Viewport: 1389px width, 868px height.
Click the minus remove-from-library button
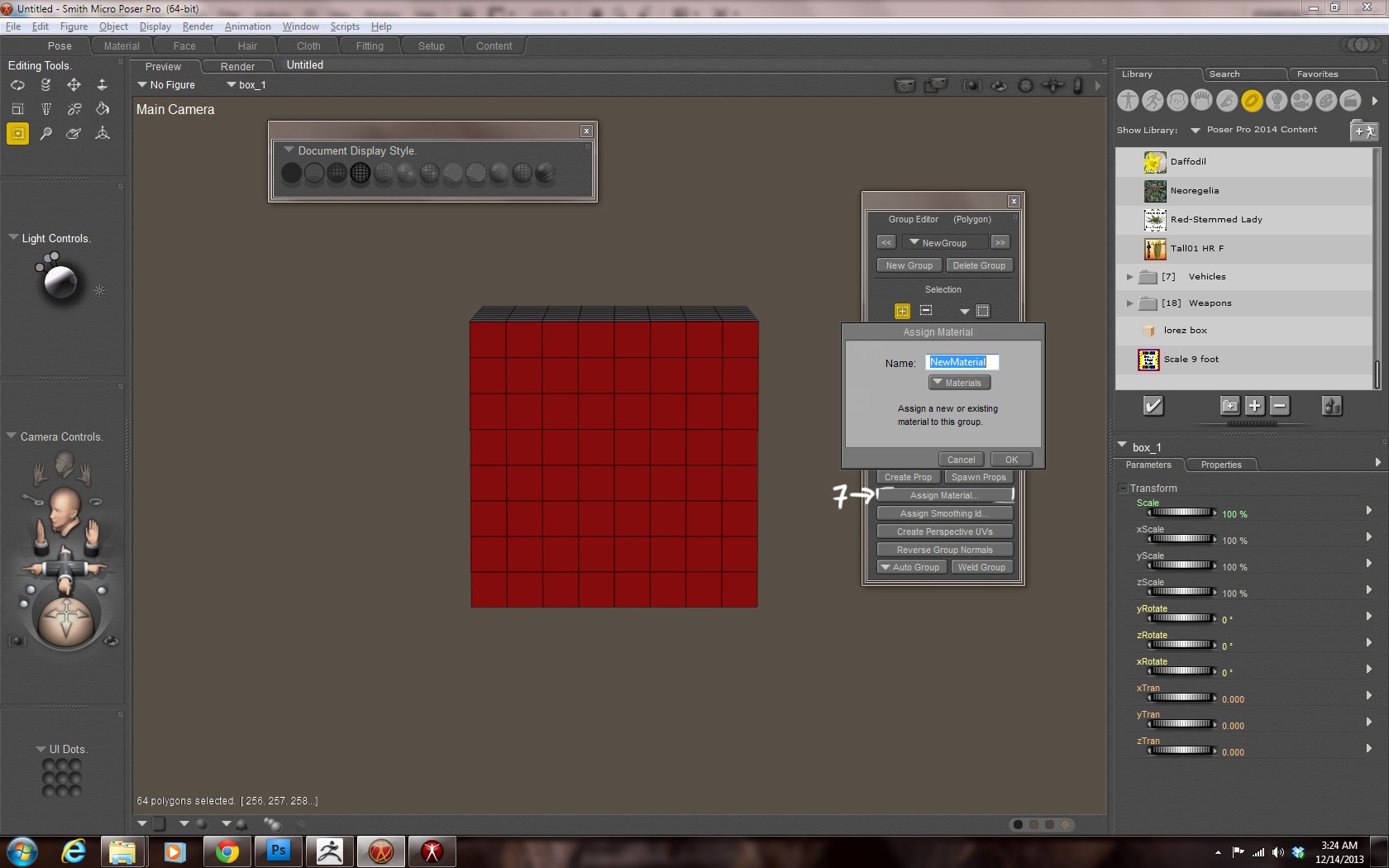tap(1280, 406)
